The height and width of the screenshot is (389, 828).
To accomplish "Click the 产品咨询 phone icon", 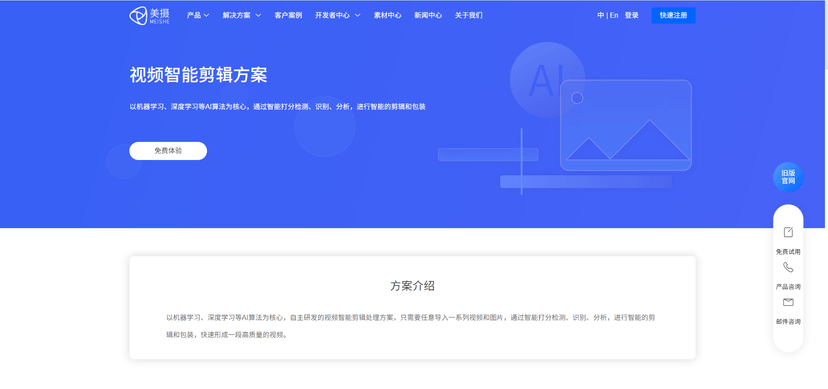I will coord(788,268).
